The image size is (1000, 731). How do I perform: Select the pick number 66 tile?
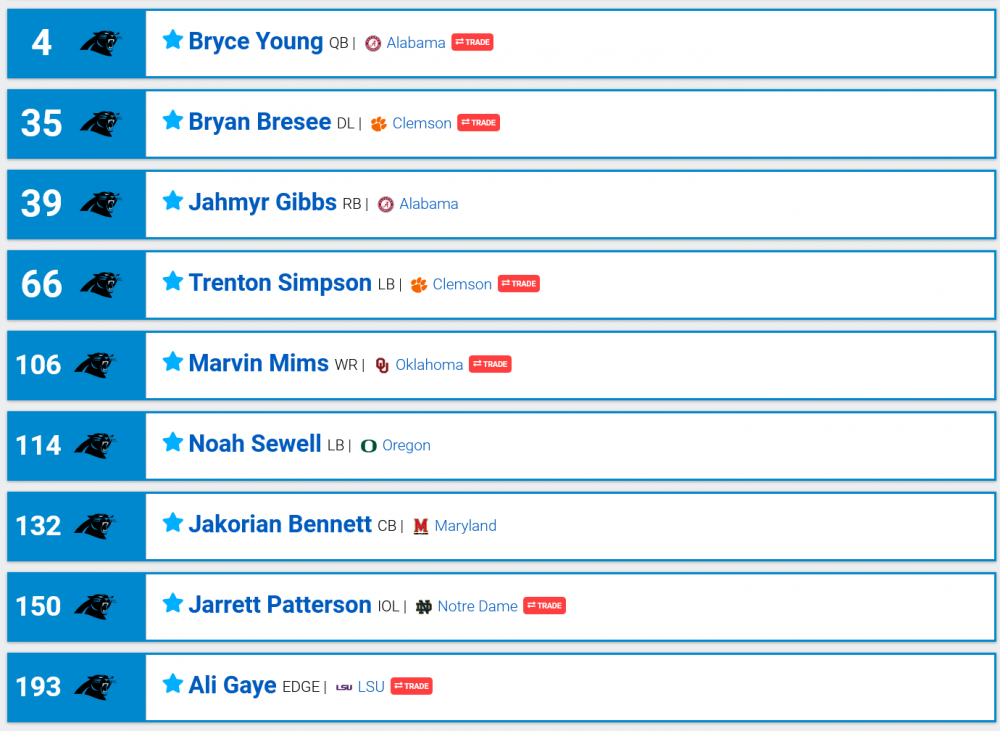(40, 284)
